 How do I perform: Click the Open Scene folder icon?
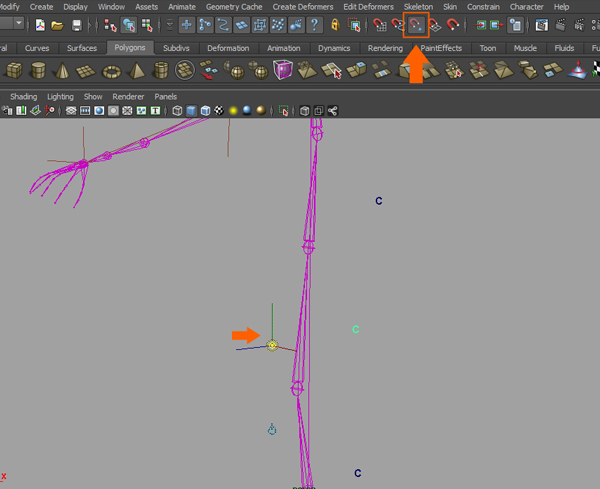click(x=57, y=25)
